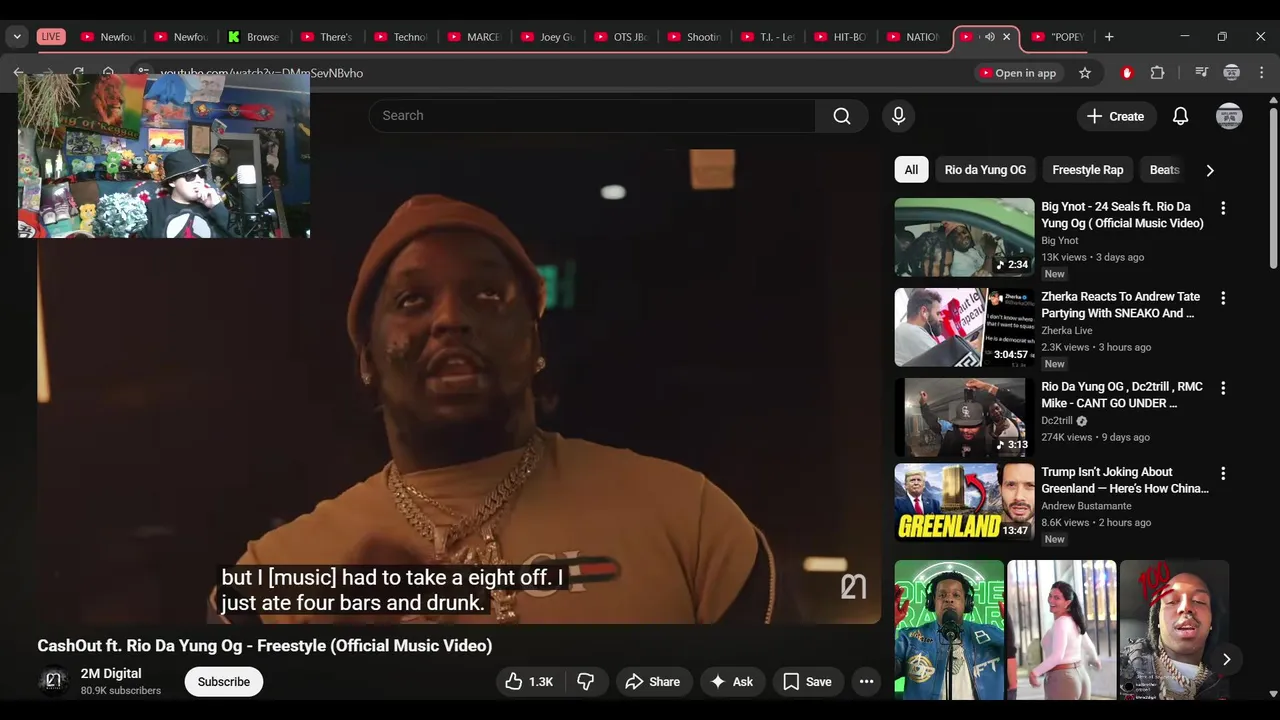Open the extensions puzzle icon
This screenshot has width=1280, height=720.
1157,73
